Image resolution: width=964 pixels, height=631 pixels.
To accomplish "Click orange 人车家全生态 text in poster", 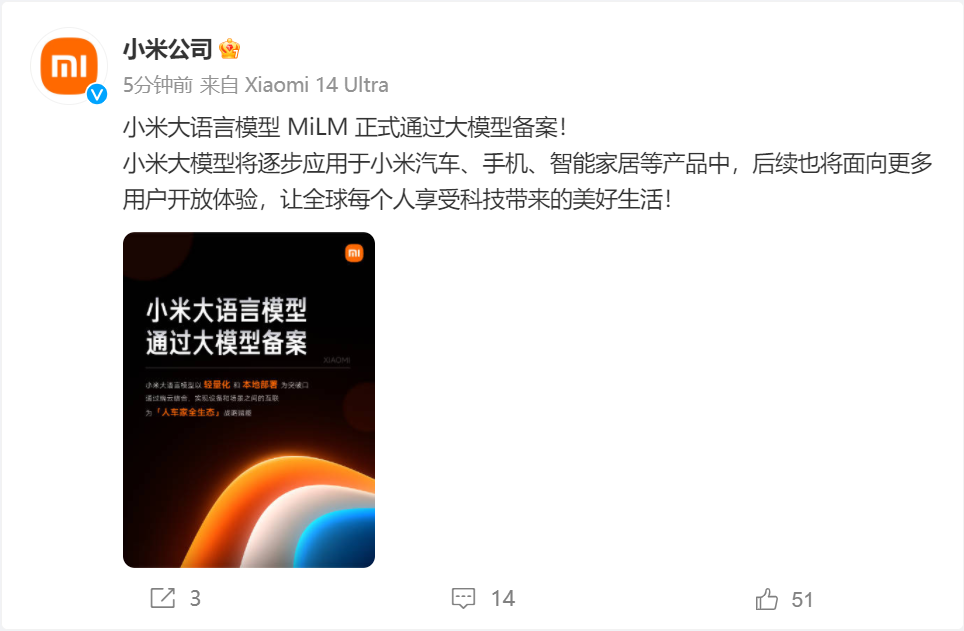I will (x=189, y=412).
